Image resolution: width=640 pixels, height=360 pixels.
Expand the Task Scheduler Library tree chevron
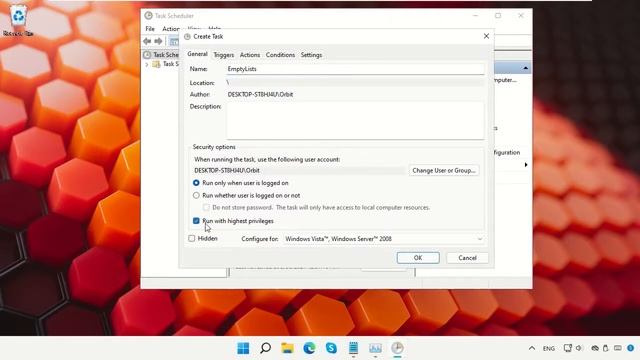(147, 64)
